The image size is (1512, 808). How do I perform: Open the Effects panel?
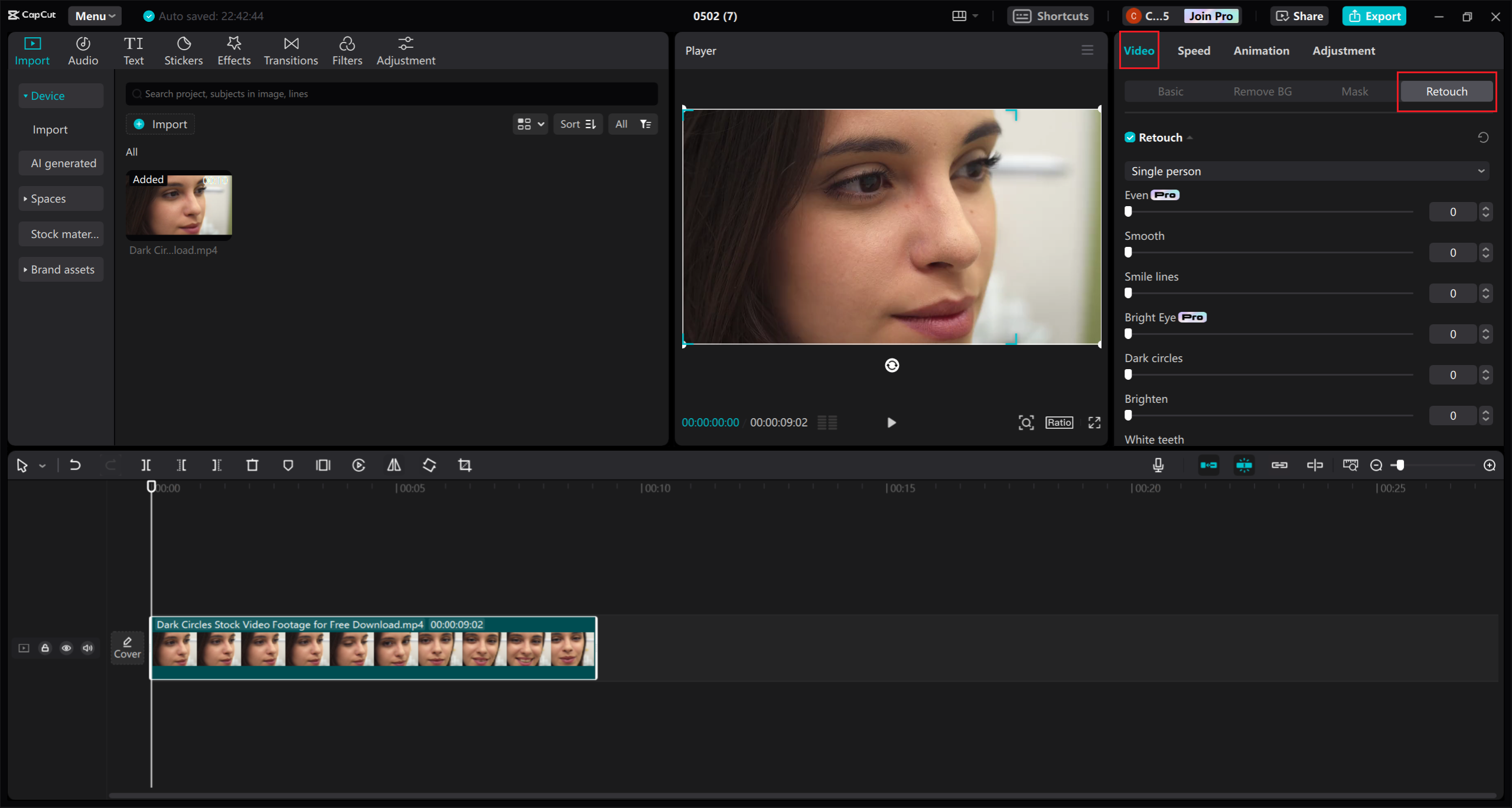tap(234, 50)
